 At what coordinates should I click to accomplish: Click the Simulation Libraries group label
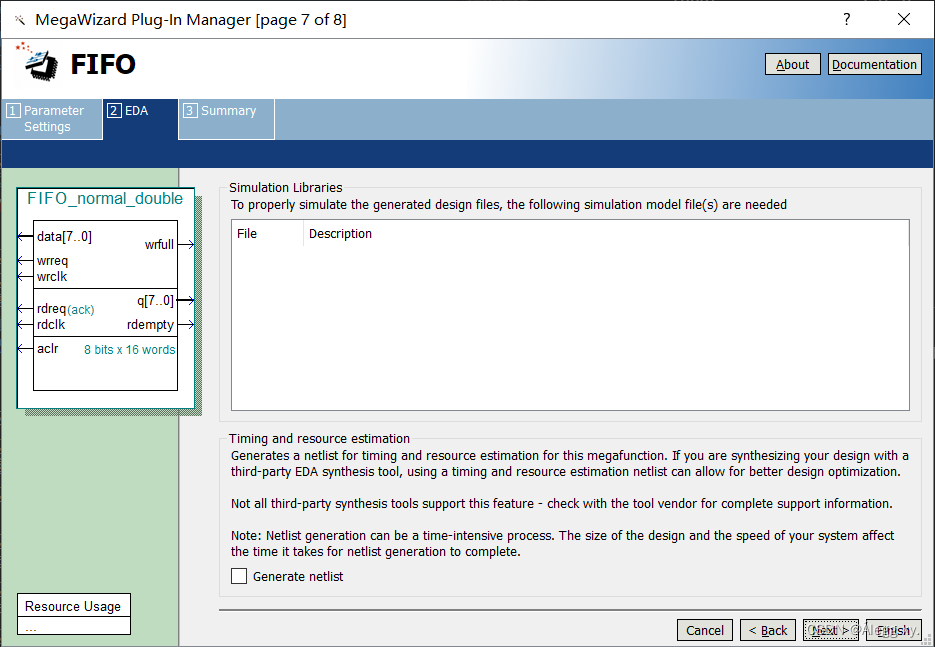pyautogui.click(x=286, y=187)
